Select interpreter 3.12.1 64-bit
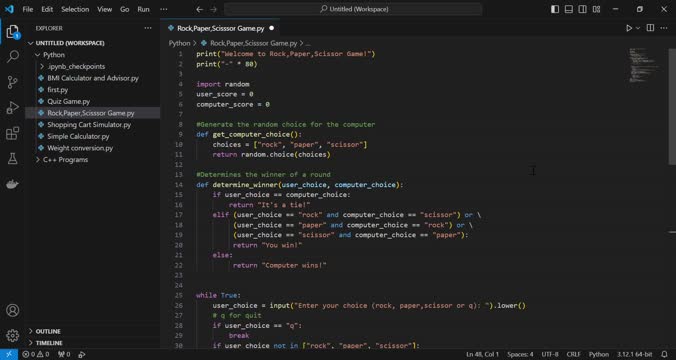The height and width of the screenshot is (360, 676). tap(634, 354)
